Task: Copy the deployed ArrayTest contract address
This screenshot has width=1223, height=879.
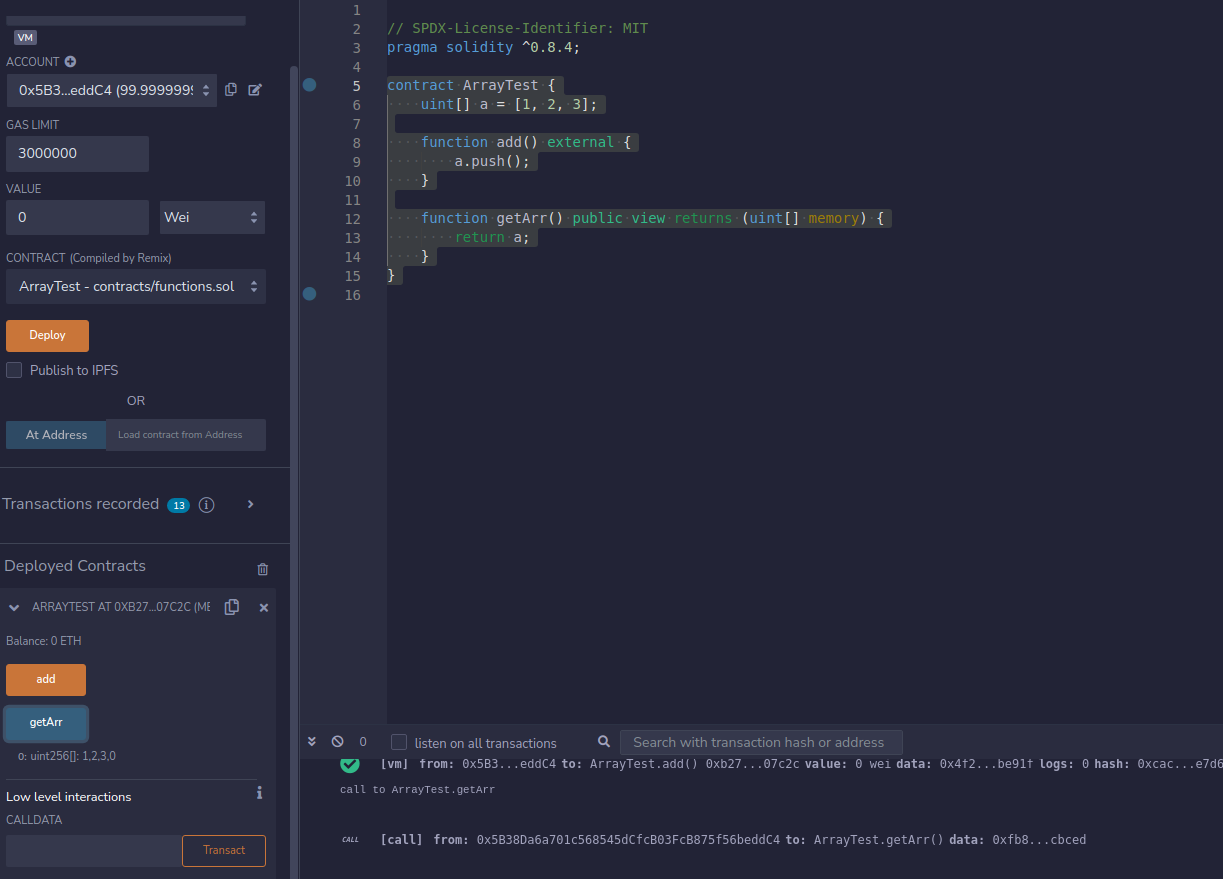Action: click(232, 606)
